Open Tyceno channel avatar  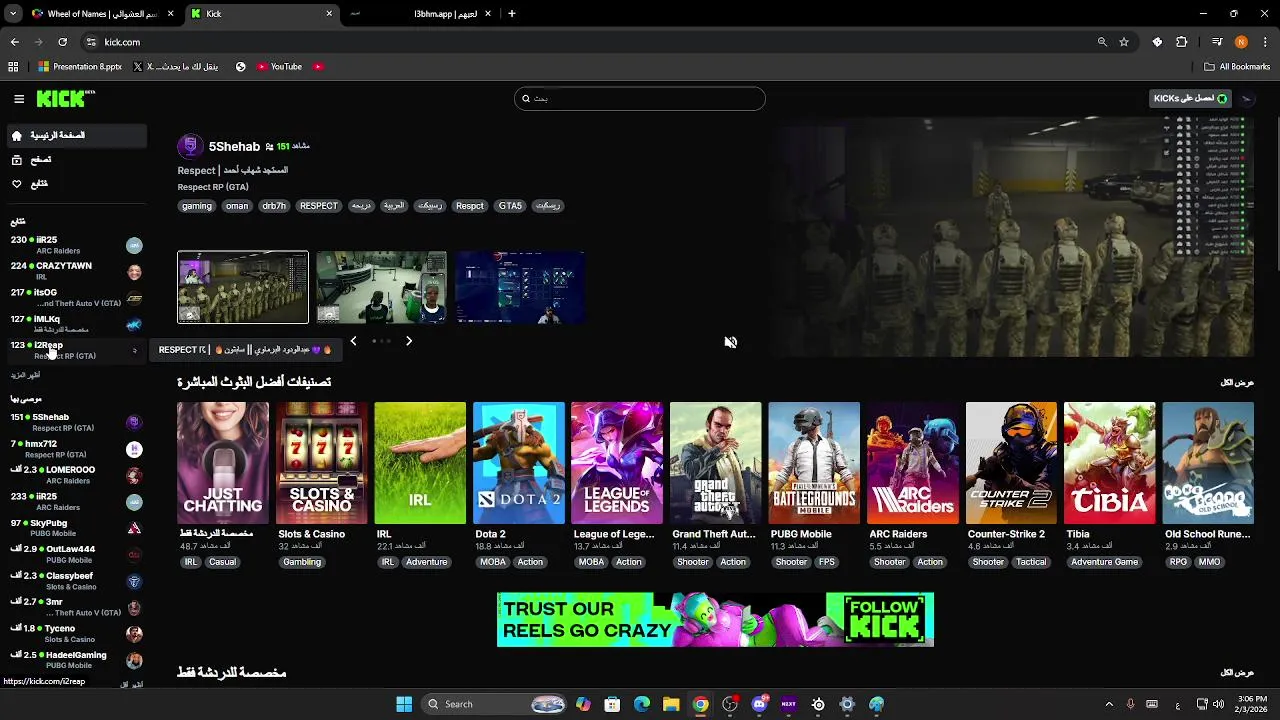click(134, 634)
